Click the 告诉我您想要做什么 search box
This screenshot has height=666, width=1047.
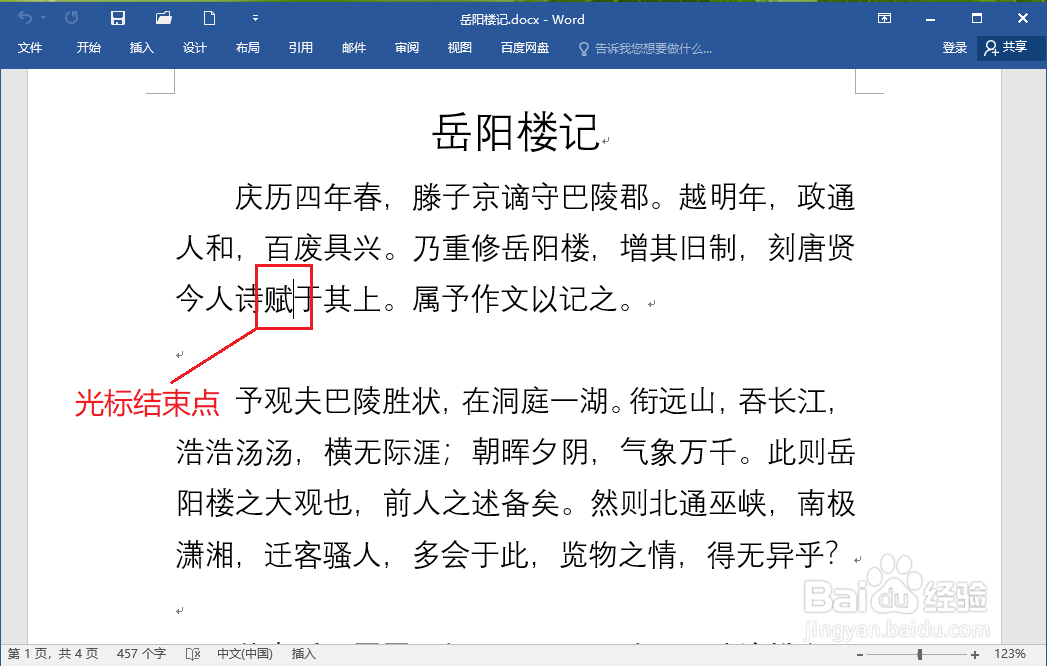click(x=653, y=49)
